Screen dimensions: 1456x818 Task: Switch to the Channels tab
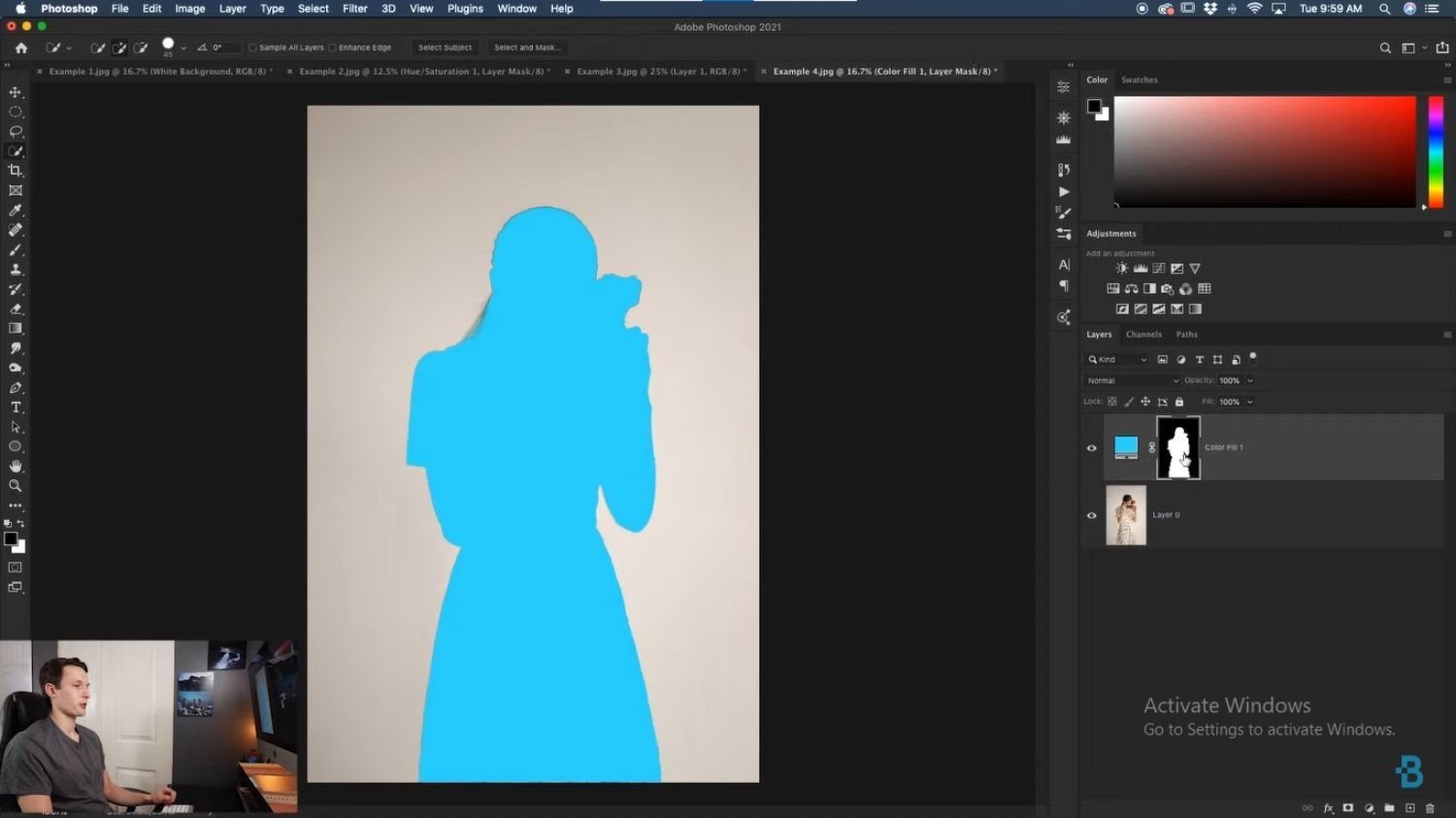(1143, 334)
